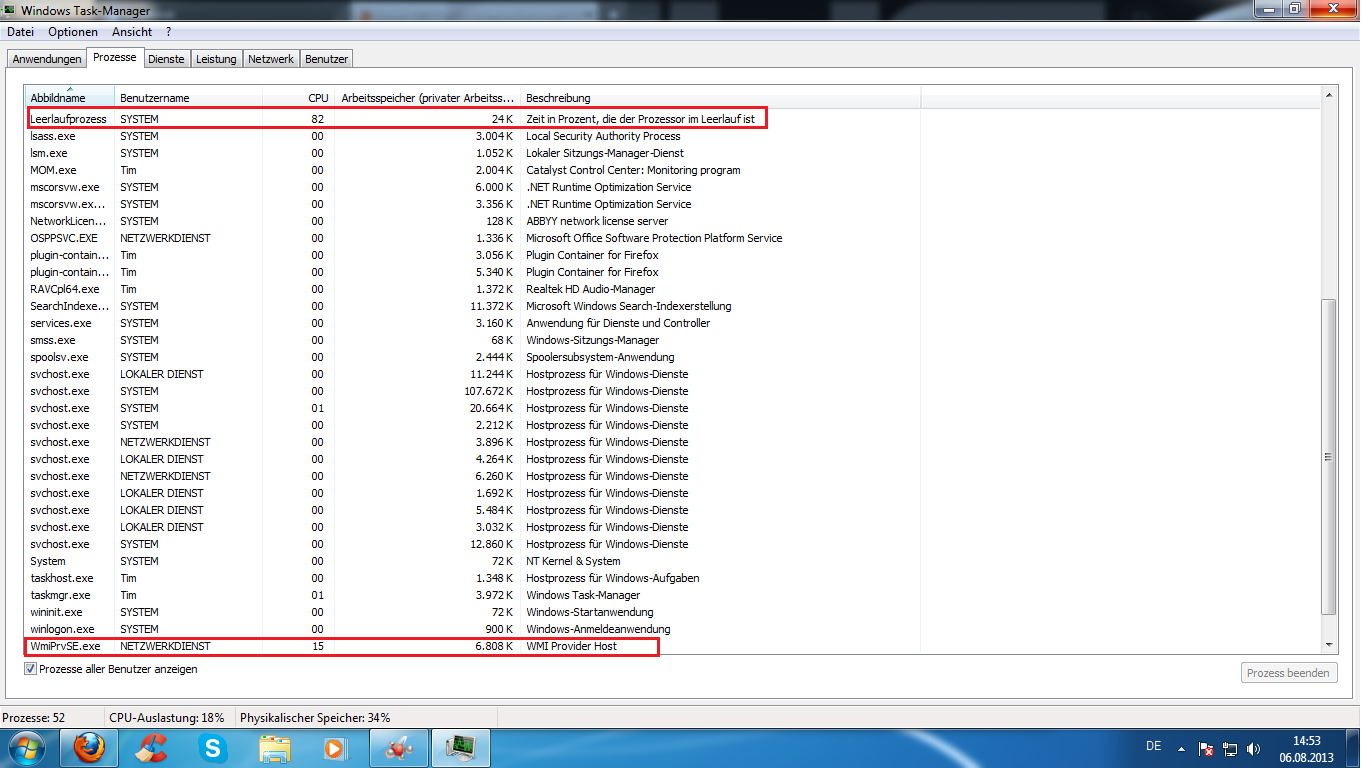Viewport: 1362px width, 768px height.
Task: Click the scrollbar up arrow
Action: [x=1329, y=95]
